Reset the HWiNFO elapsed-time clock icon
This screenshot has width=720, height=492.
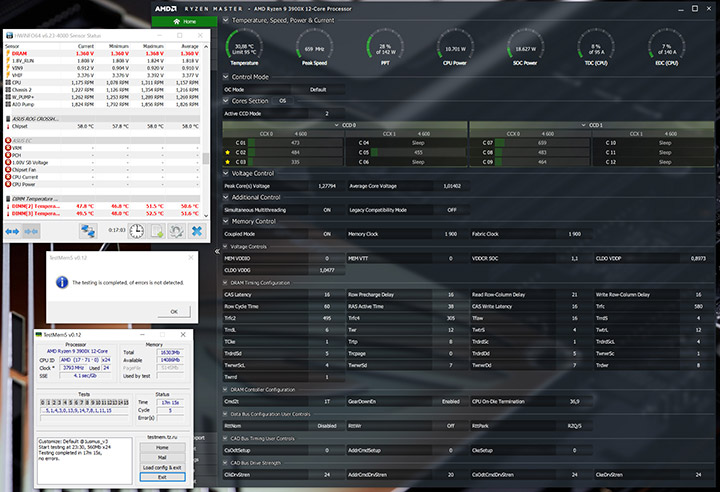pyautogui.click(x=136, y=231)
